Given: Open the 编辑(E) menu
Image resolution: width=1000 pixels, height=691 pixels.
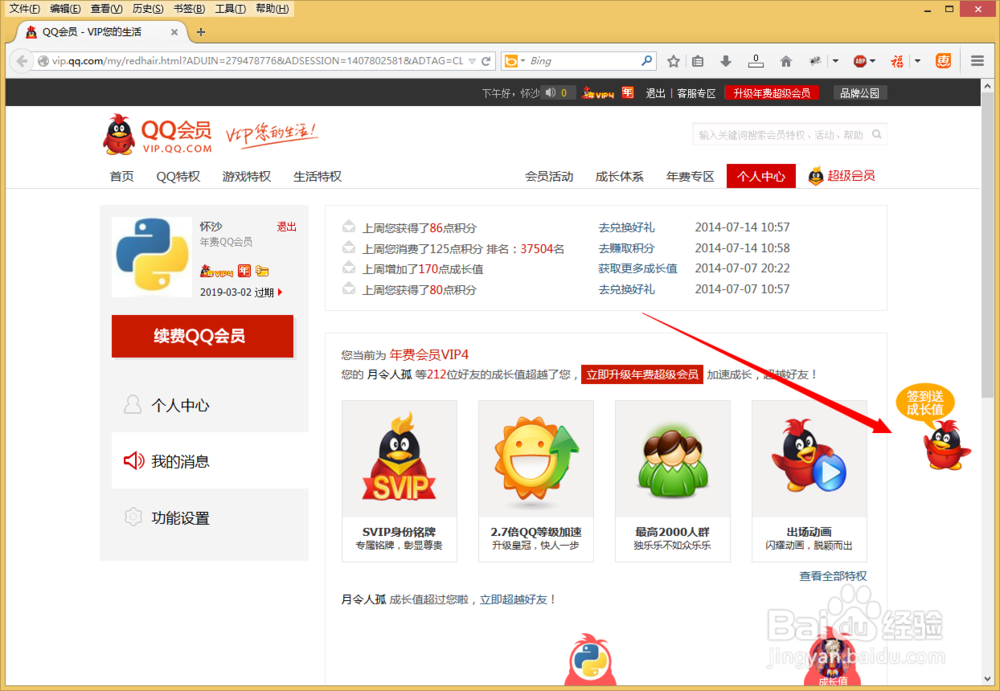Looking at the screenshot, I should (x=65, y=8).
